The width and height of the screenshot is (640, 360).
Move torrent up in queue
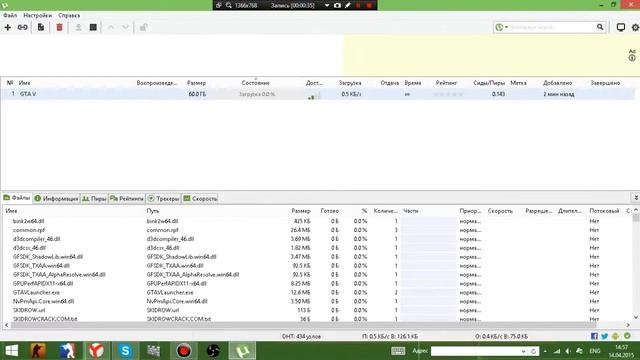point(111,27)
